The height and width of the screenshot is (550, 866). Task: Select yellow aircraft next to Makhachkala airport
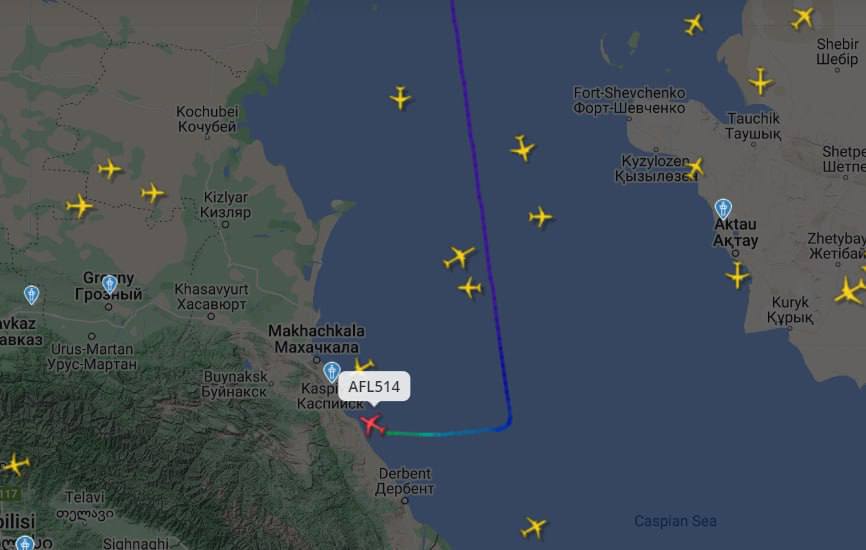click(363, 365)
